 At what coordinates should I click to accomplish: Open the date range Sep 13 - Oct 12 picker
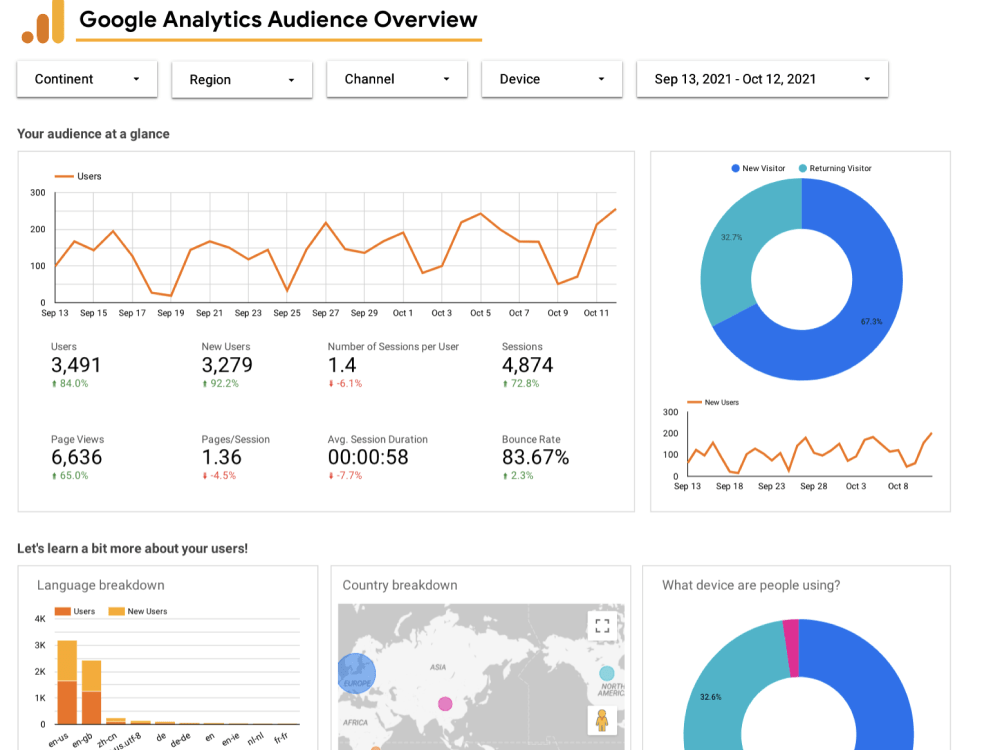[x=762, y=79]
